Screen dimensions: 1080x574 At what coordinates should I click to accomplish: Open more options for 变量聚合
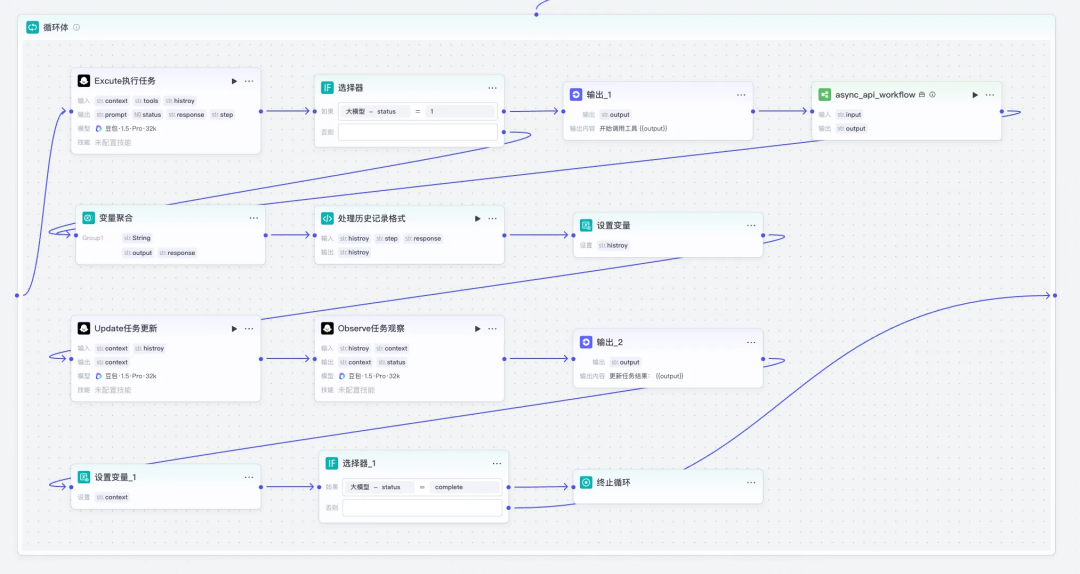[254, 218]
